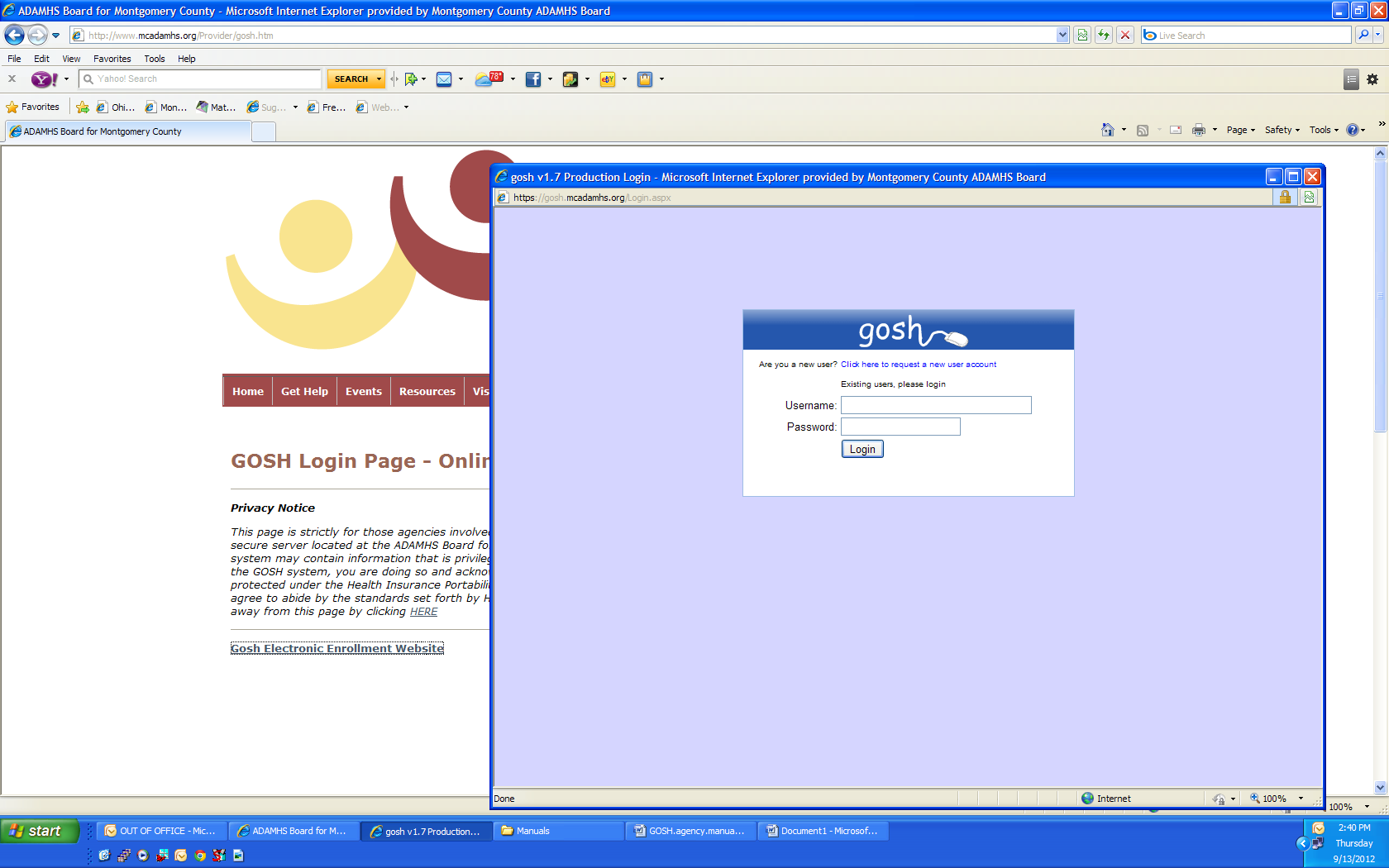Viewport: 1389px width, 868px height.
Task: Refresh the ADAMHS Board page
Action: 1104,35
